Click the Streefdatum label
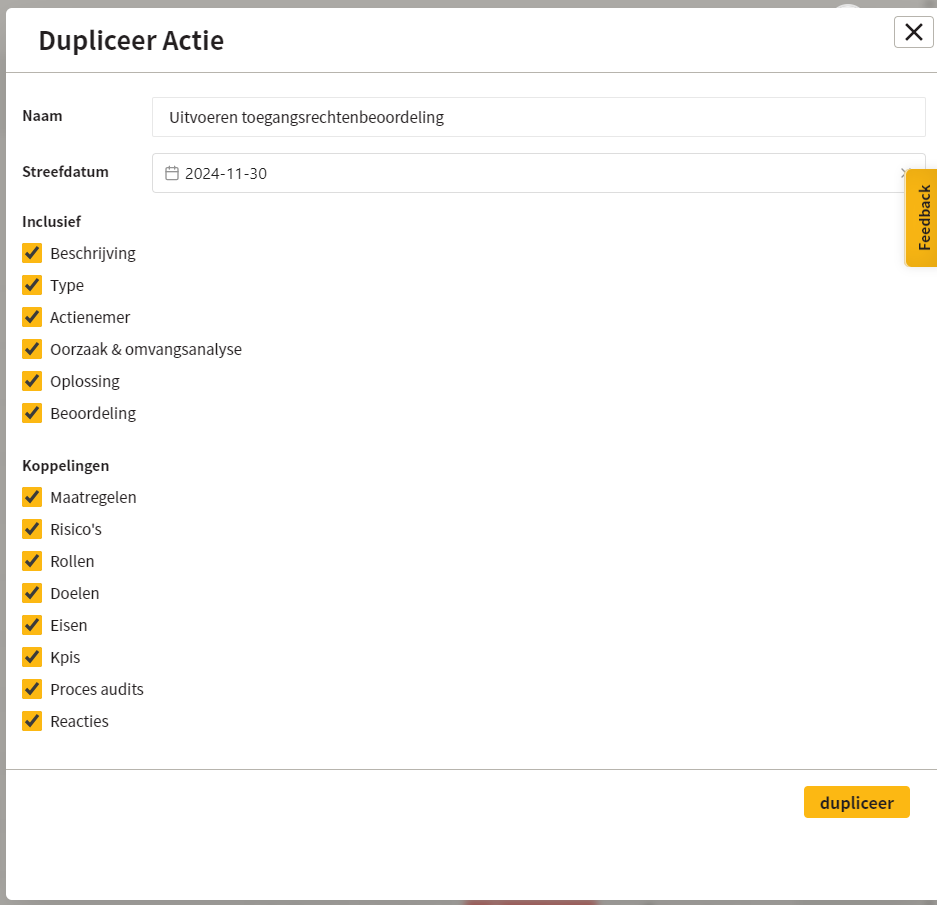 [x=66, y=172]
